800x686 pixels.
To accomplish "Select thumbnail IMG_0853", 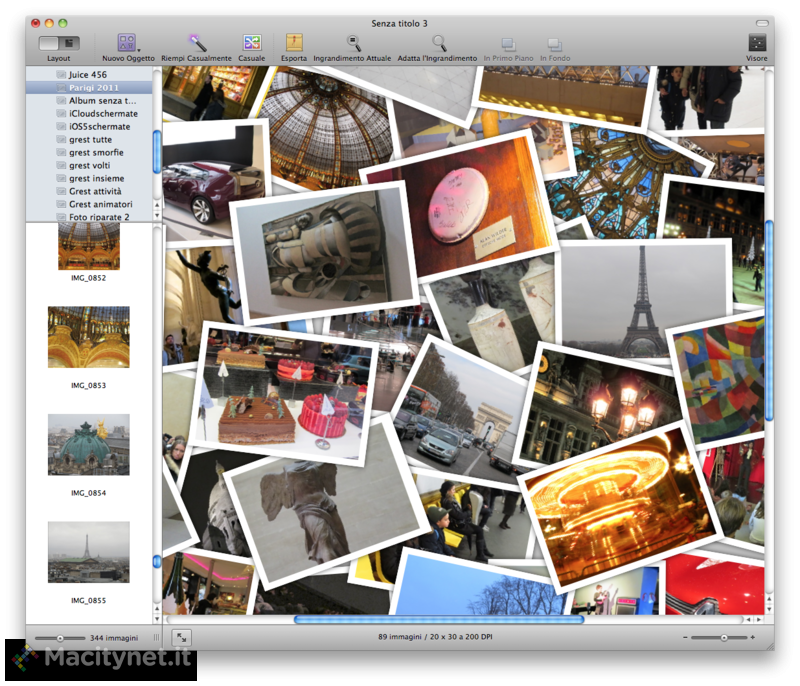I will pos(89,337).
